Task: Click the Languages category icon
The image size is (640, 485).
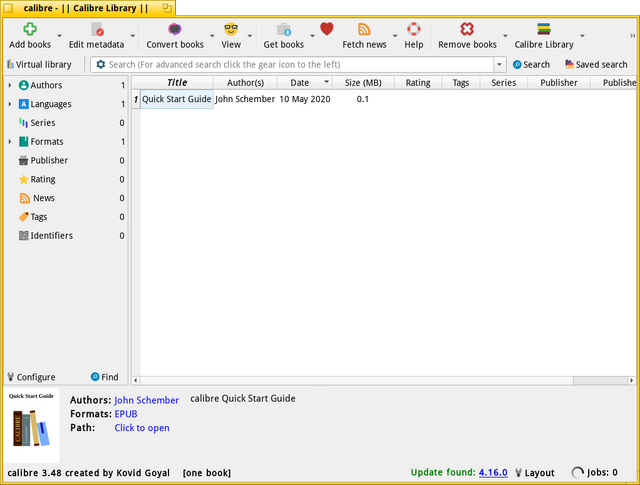Action: click(24, 104)
